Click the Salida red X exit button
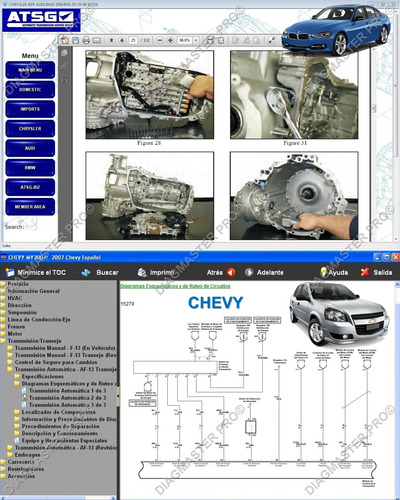 [x=376, y=272]
